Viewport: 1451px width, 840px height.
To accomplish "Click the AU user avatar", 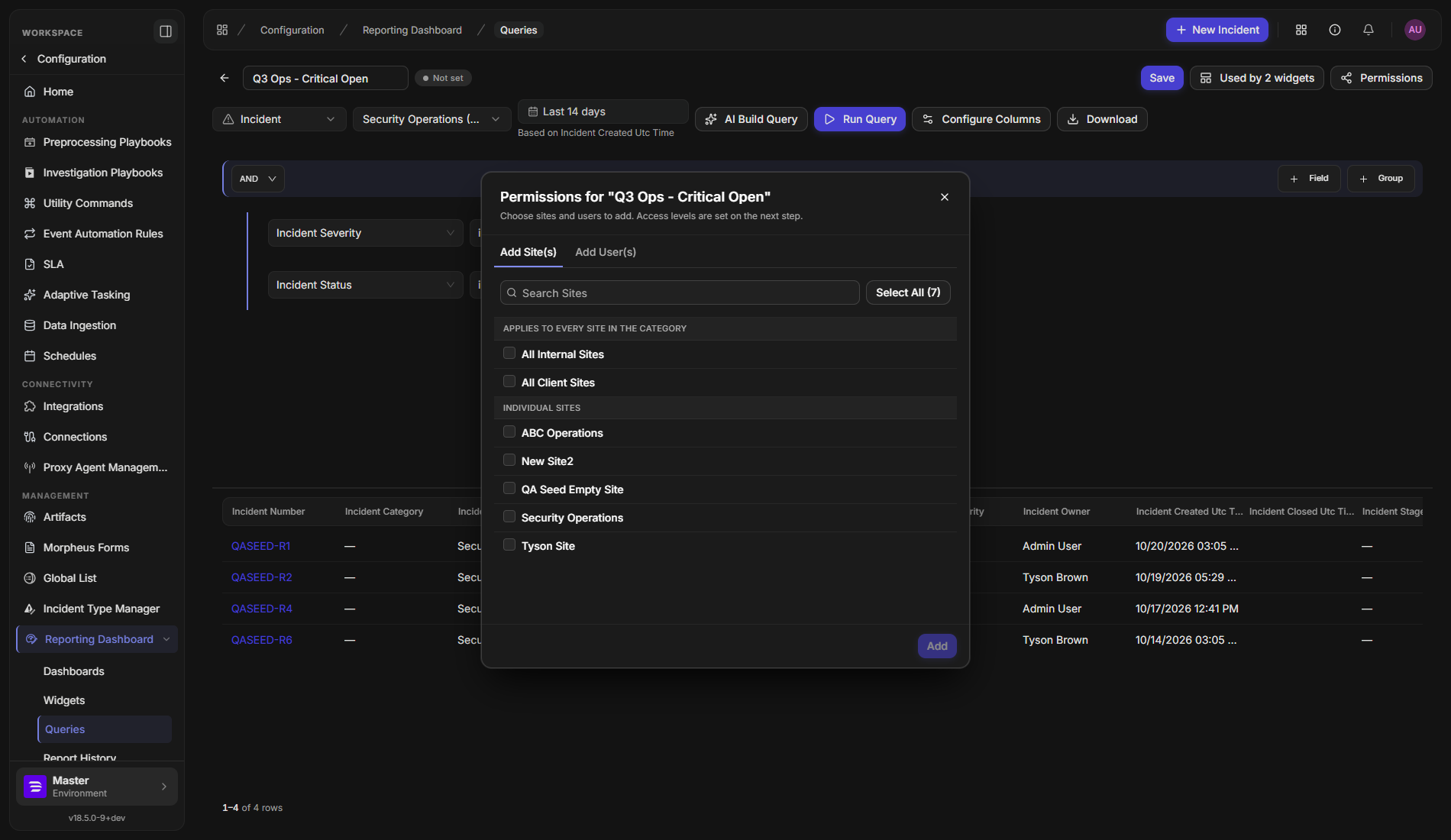I will tap(1415, 30).
